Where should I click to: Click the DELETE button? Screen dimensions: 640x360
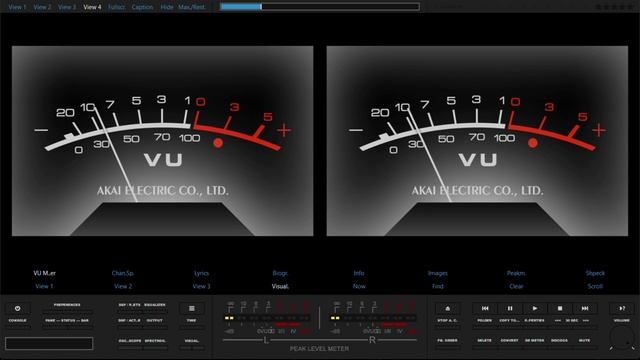(485, 341)
